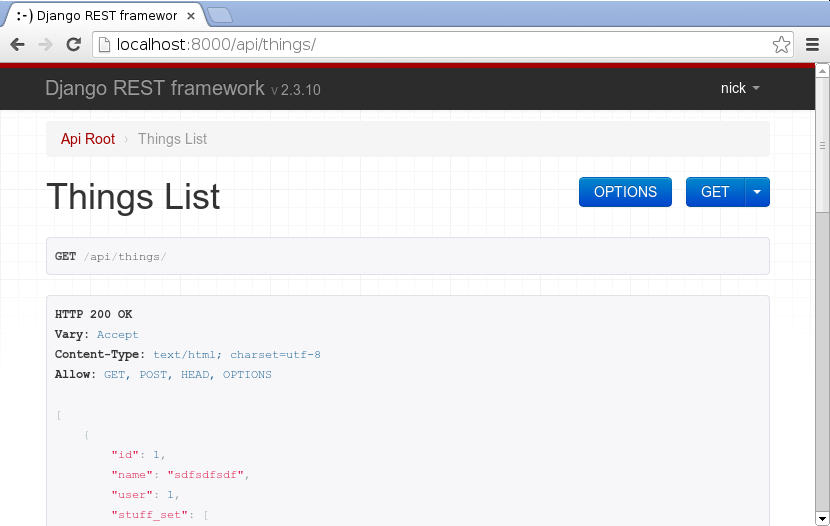Click the blue GET button
The image size is (830, 526).
click(715, 192)
